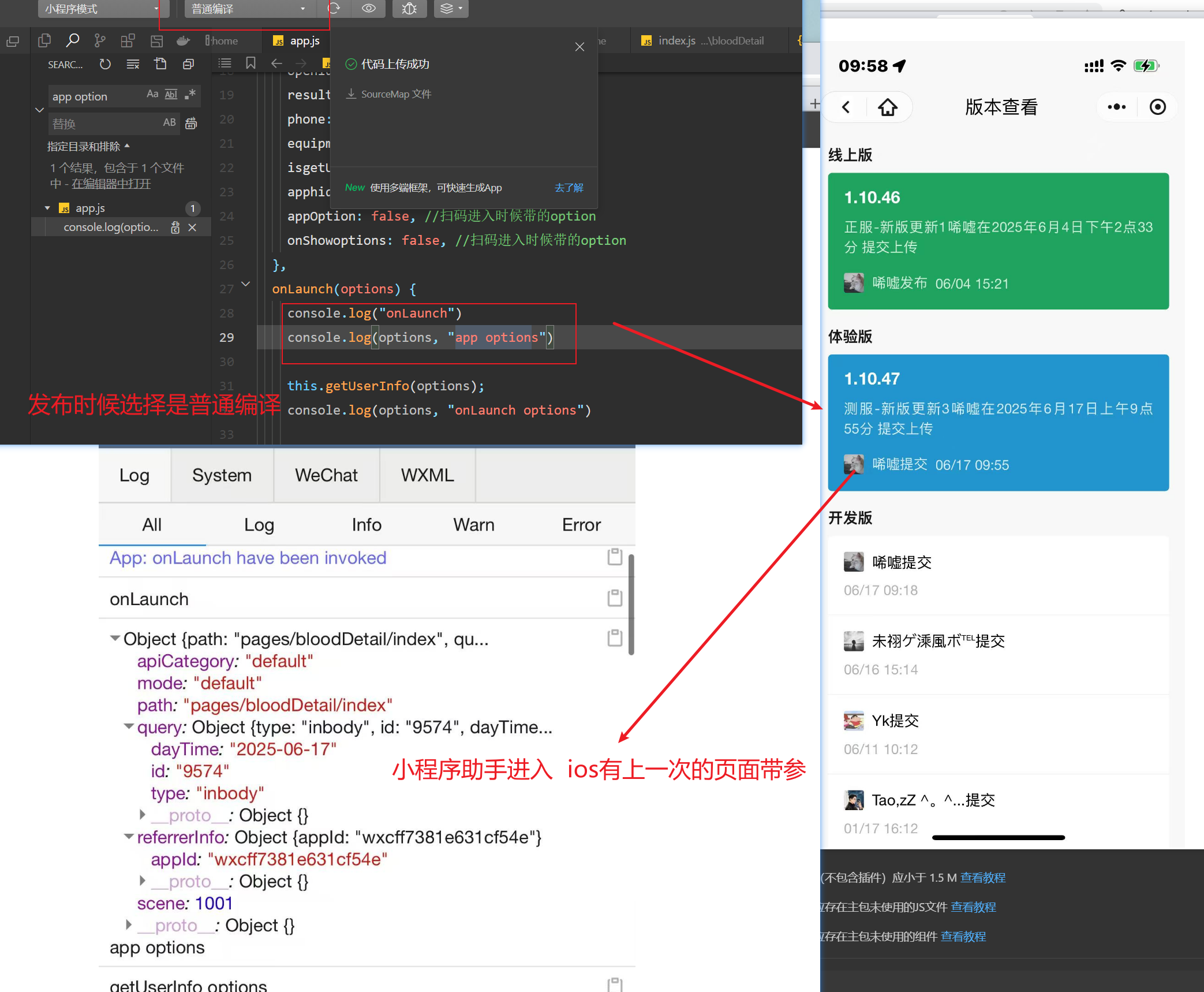The width and height of the screenshot is (1204, 992).
Task: Open the source control branch icon
Action: coord(100,40)
